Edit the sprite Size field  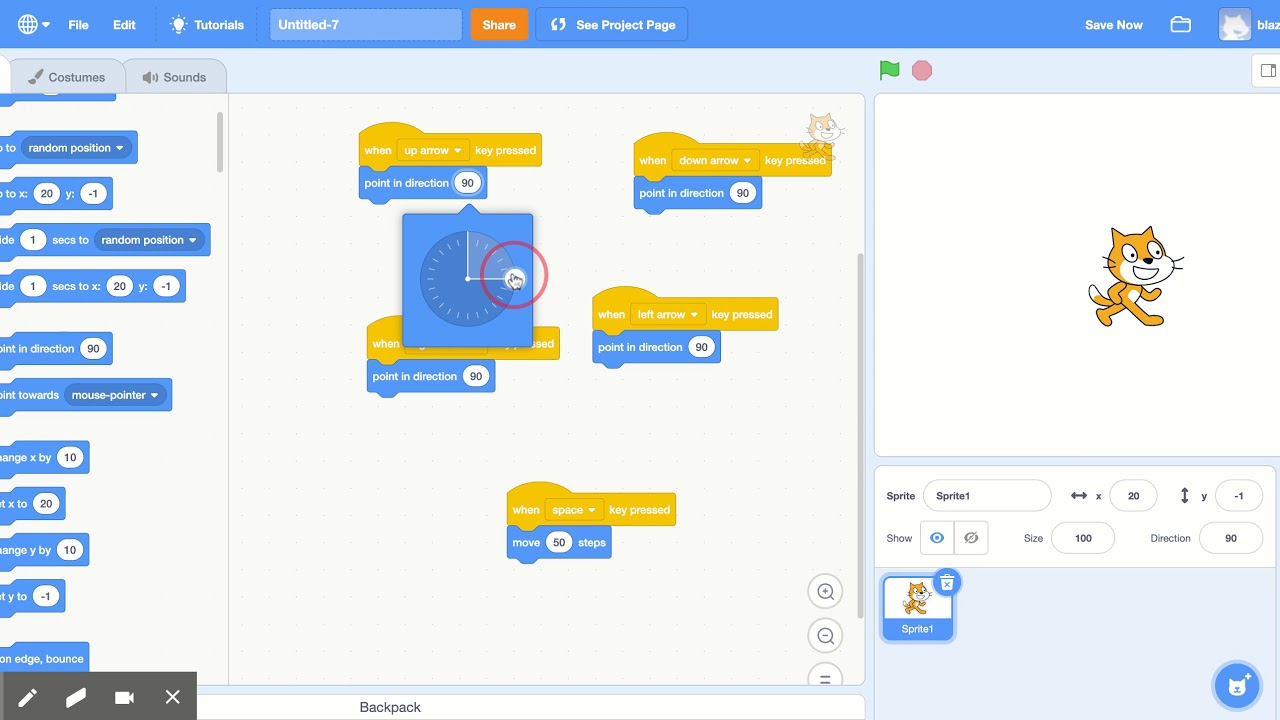click(x=1084, y=538)
